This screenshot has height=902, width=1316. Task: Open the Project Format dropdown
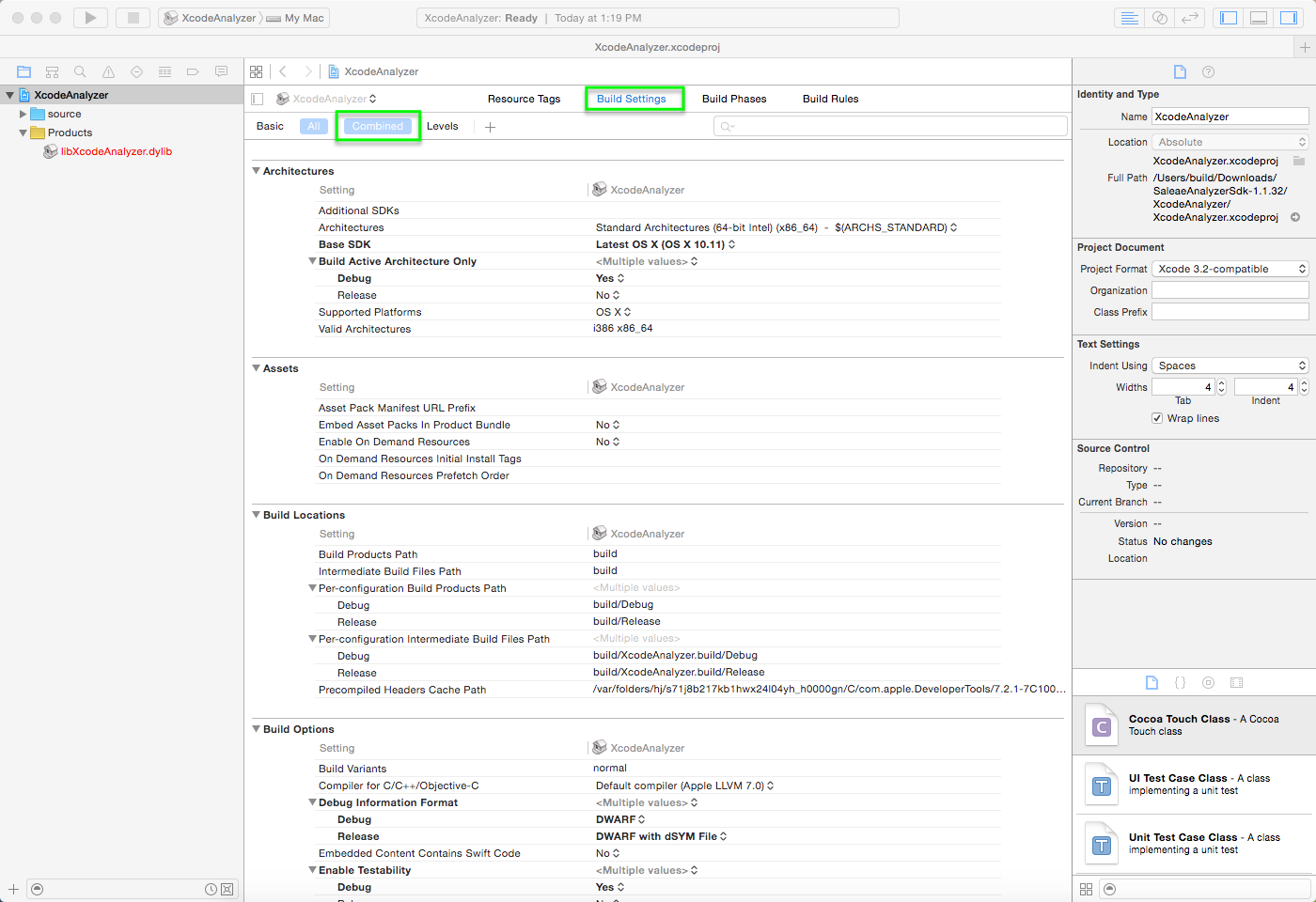[x=1230, y=269]
